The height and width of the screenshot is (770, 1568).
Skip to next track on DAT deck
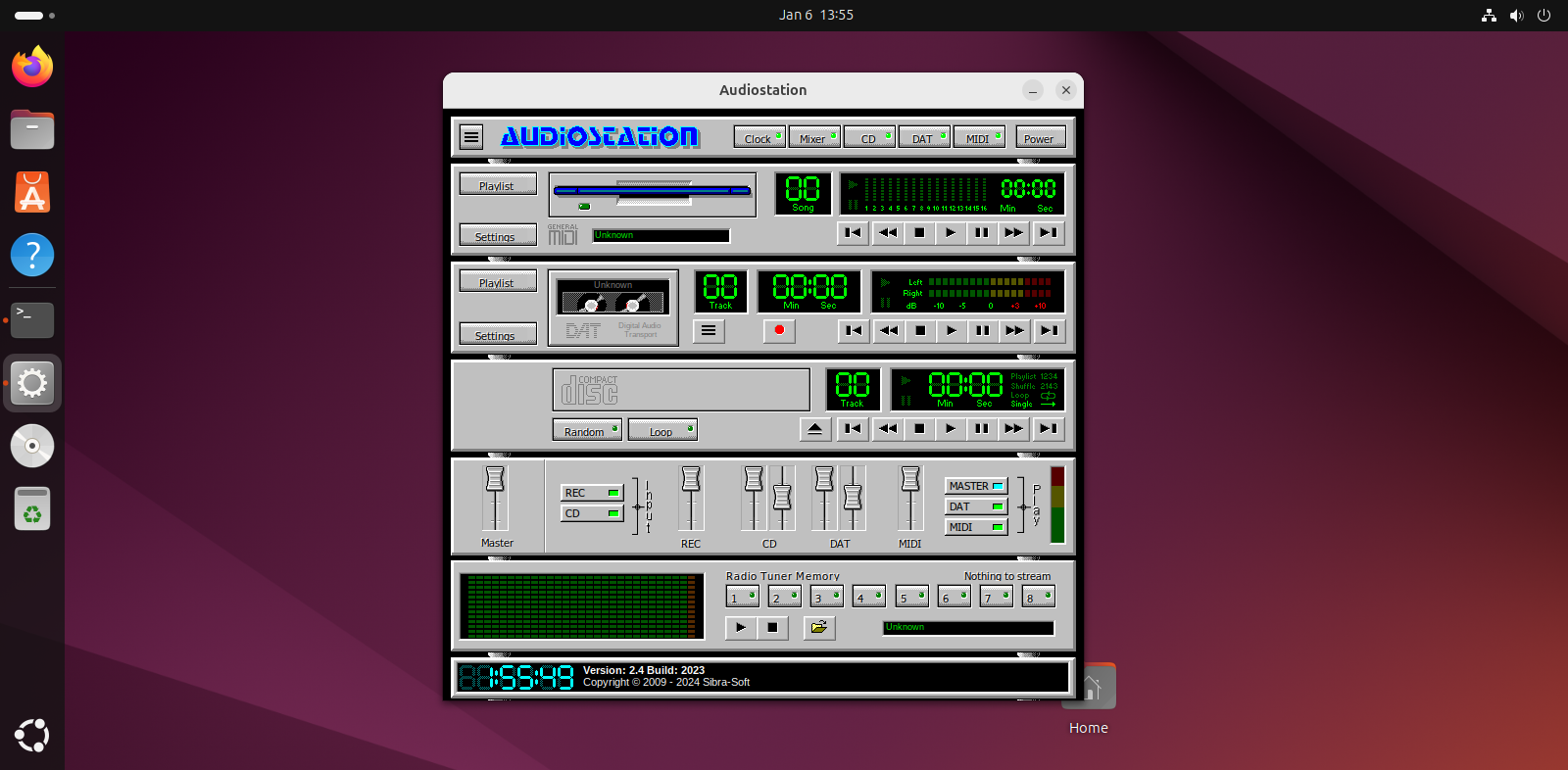coord(1050,331)
